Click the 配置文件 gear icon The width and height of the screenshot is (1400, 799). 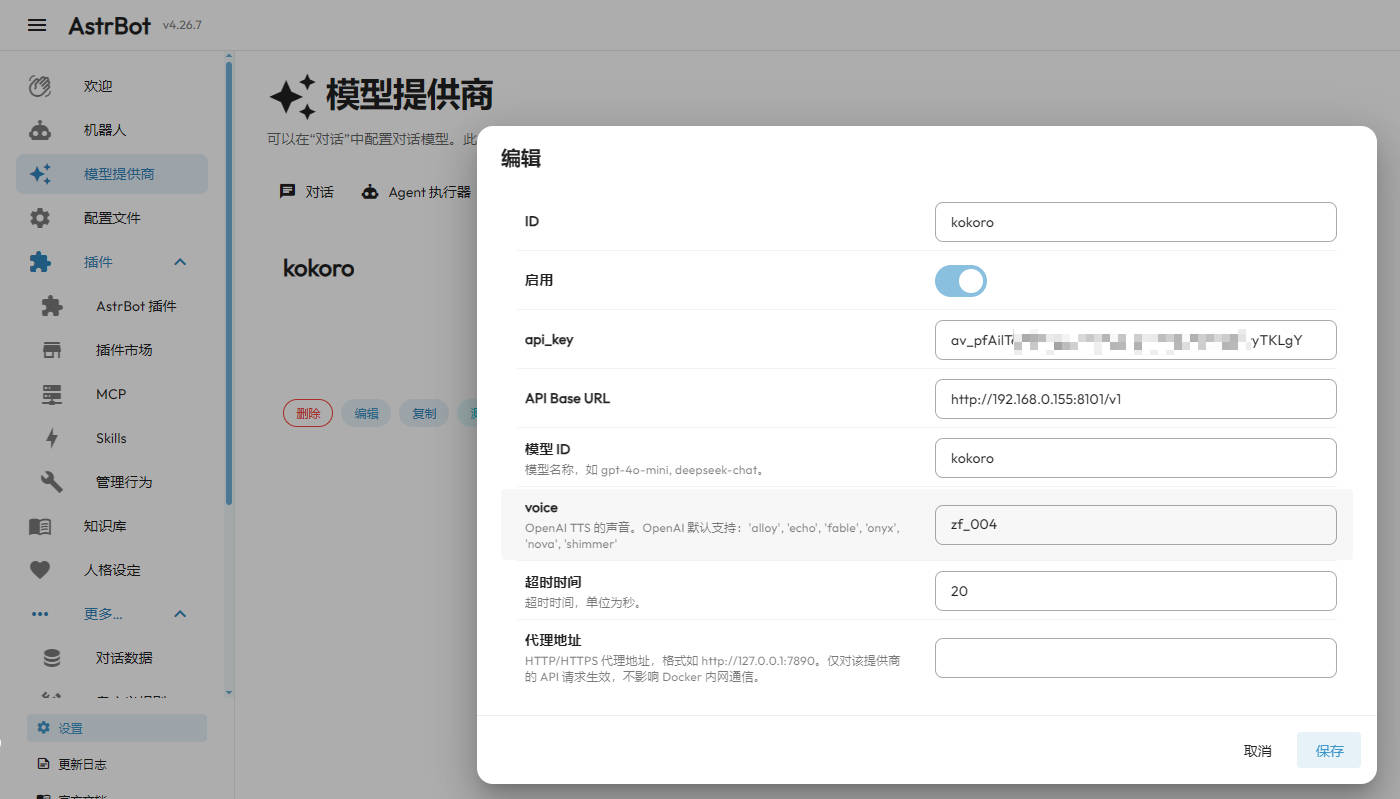pos(40,218)
